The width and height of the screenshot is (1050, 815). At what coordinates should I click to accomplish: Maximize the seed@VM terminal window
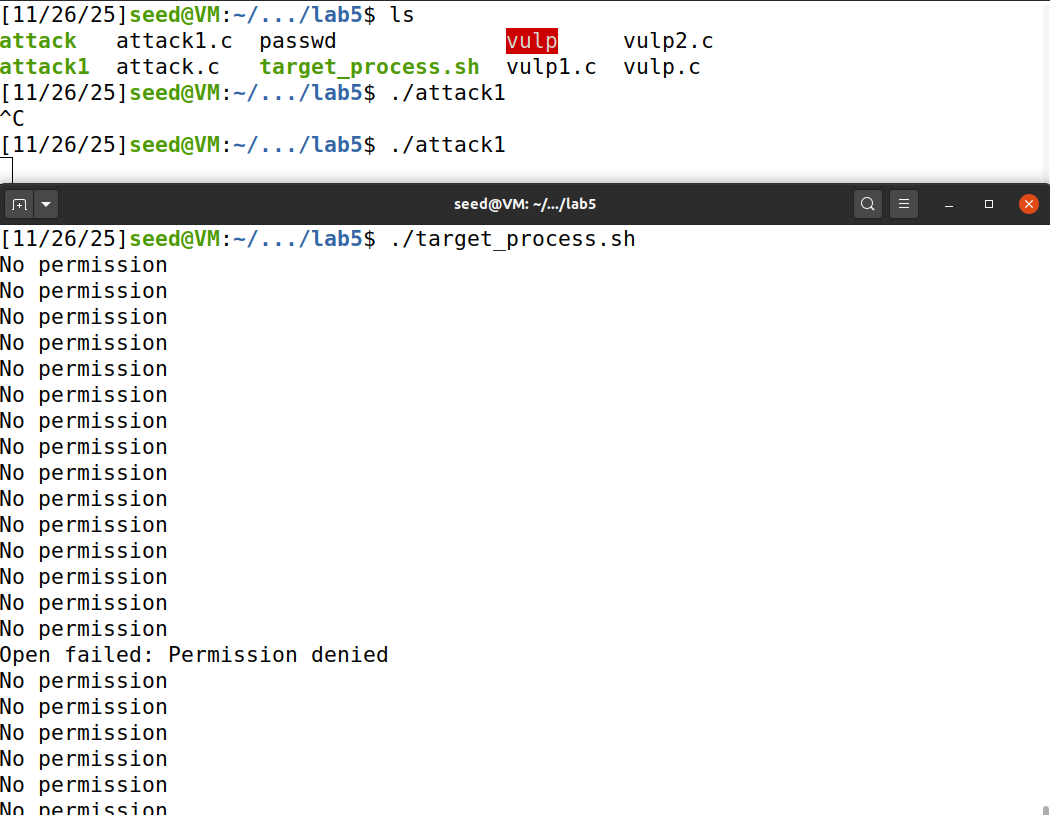[x=988, y=204]
